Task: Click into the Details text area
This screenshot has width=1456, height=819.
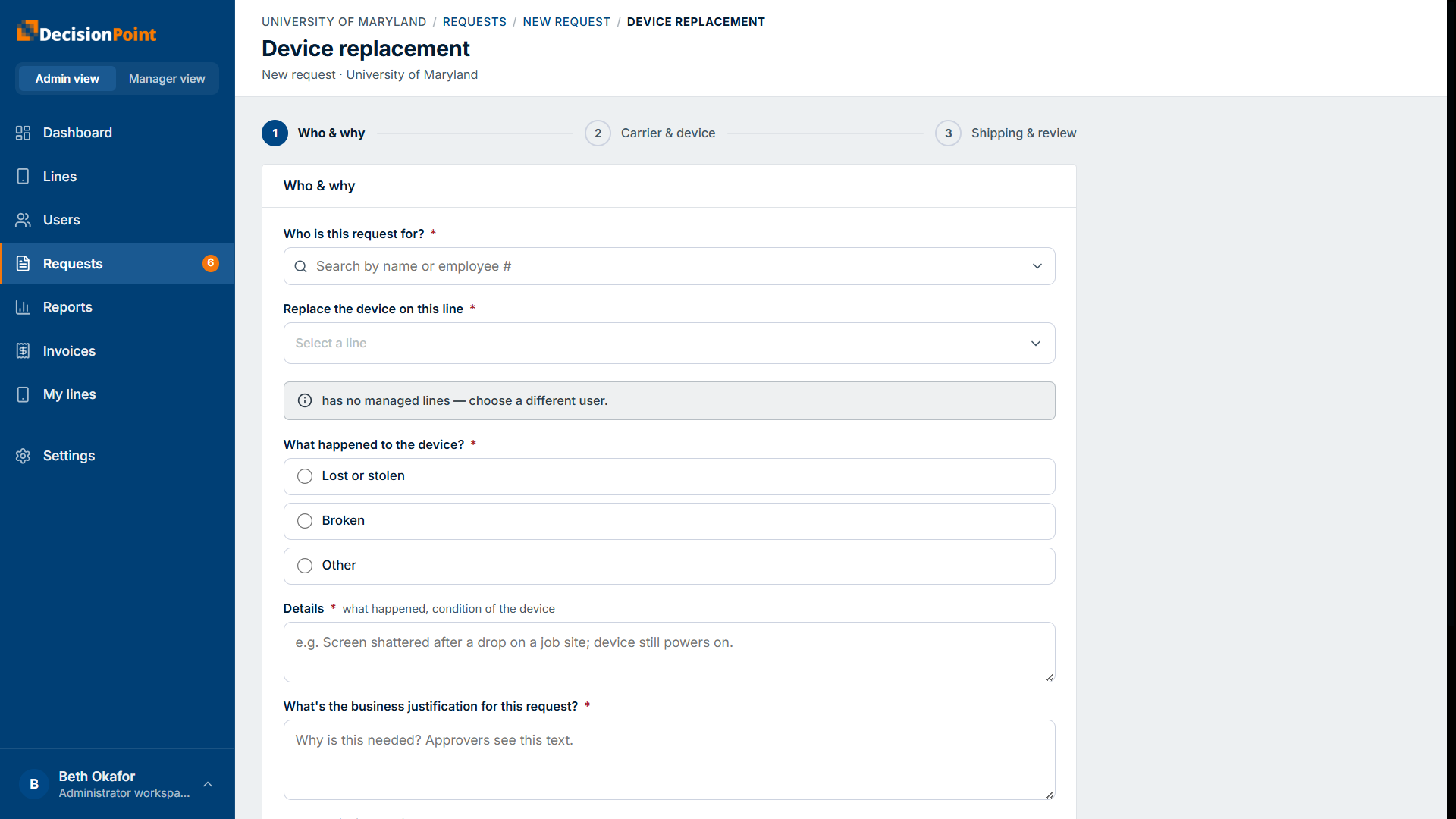Action: coord(669,652)
